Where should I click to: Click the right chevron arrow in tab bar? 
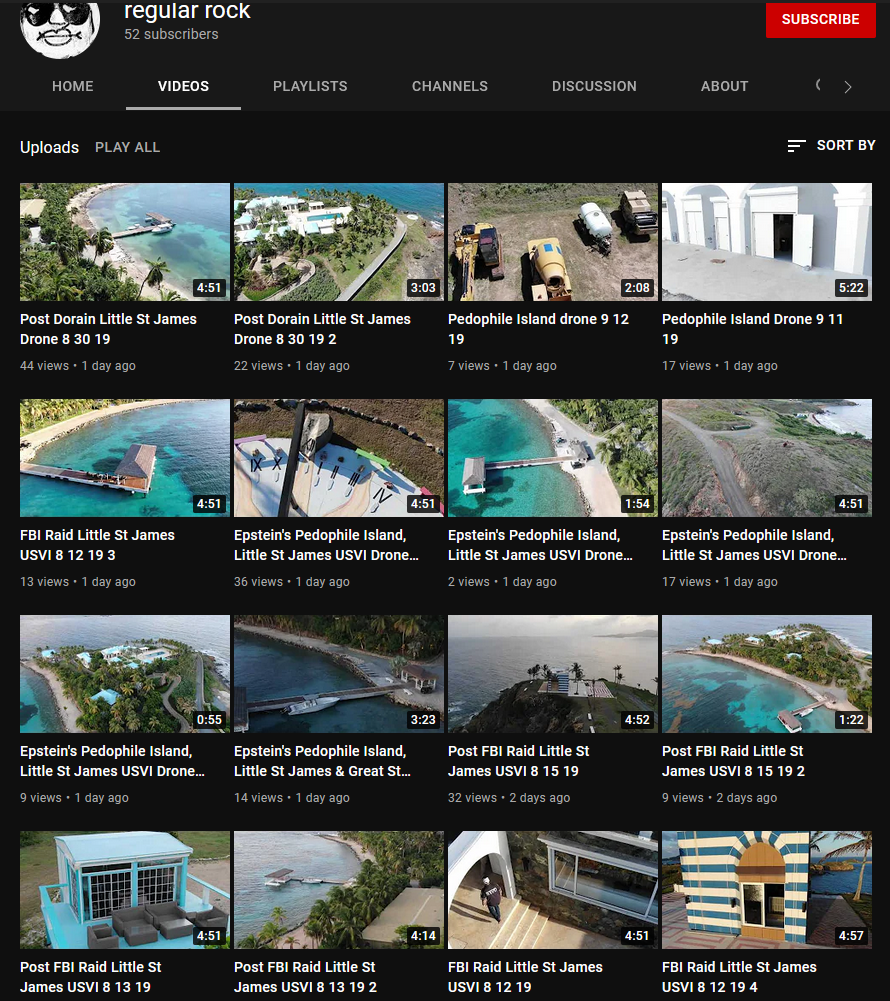point(848,87)
